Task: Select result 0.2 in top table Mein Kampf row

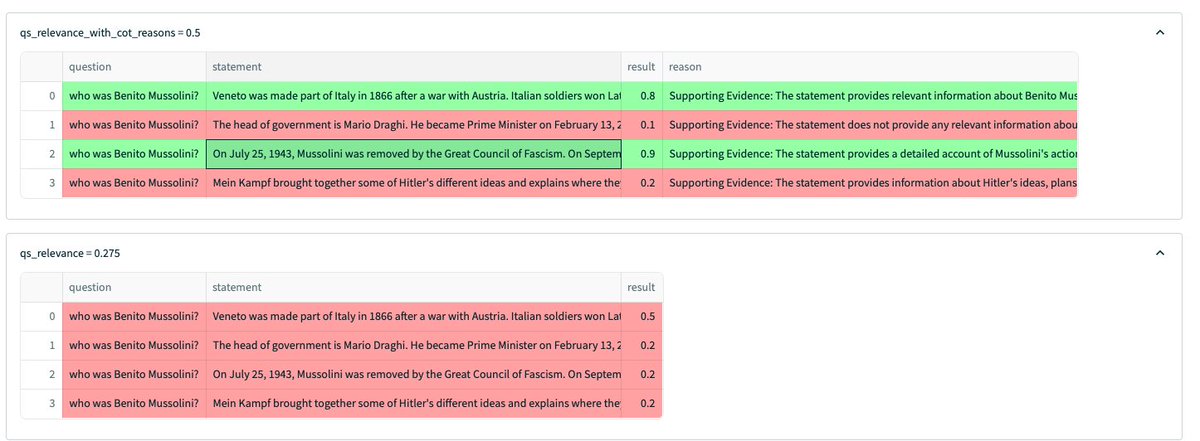Action: (641, 183)
